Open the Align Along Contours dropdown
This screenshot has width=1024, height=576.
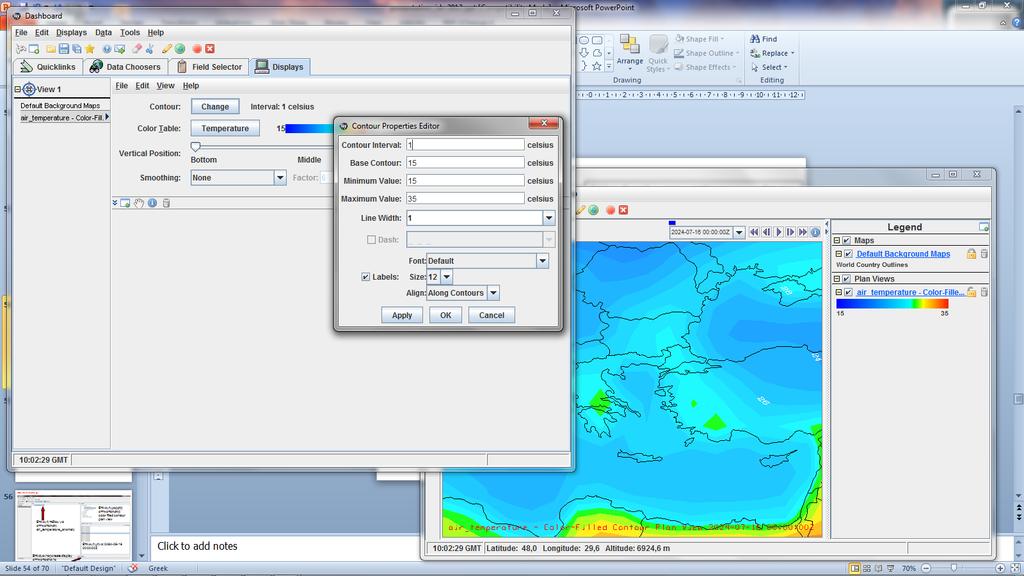tap(494, 293)
